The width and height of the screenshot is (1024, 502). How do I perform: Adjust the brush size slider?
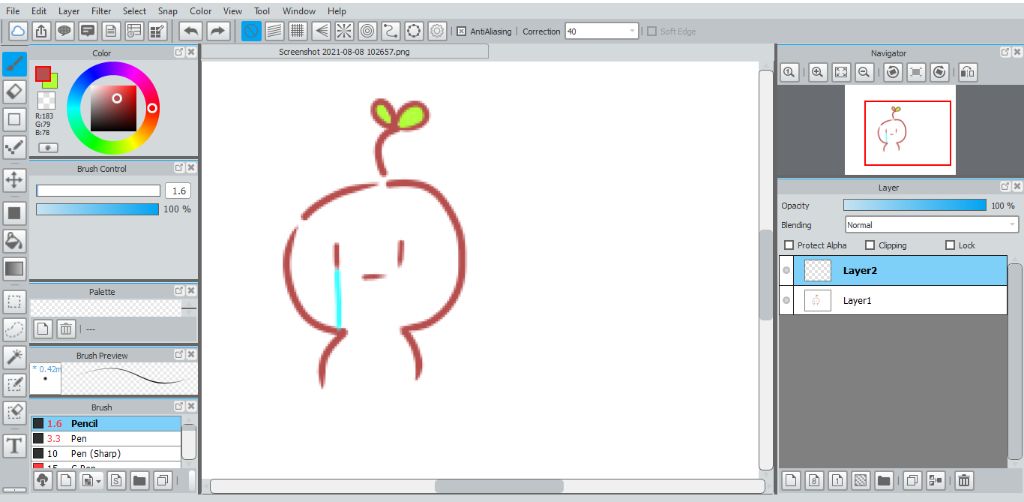pyautogui.click(x=98, y=191)
